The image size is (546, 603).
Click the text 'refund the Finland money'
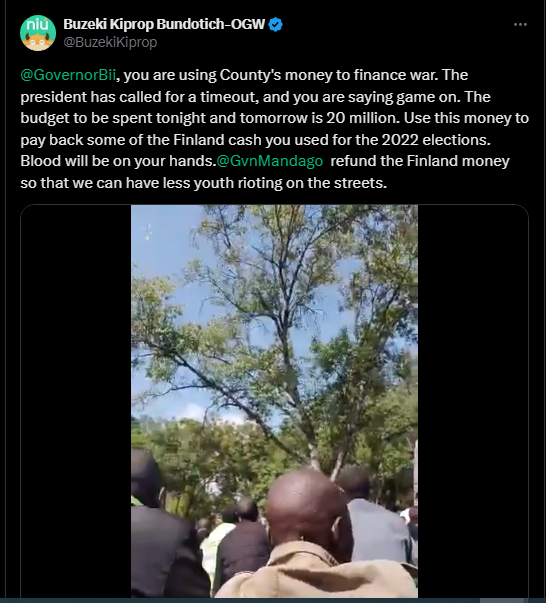point(420,161)
